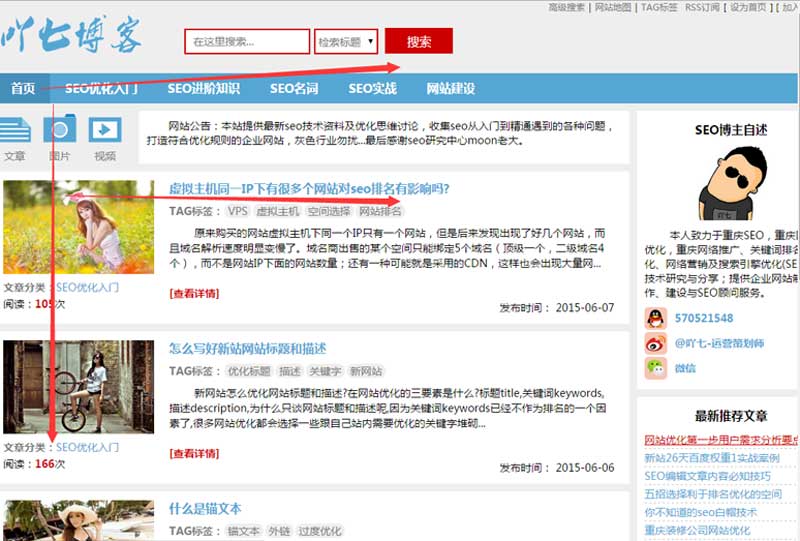
Task: Click the Weibo icon in sidebar
Action: (x=656, y=343)
